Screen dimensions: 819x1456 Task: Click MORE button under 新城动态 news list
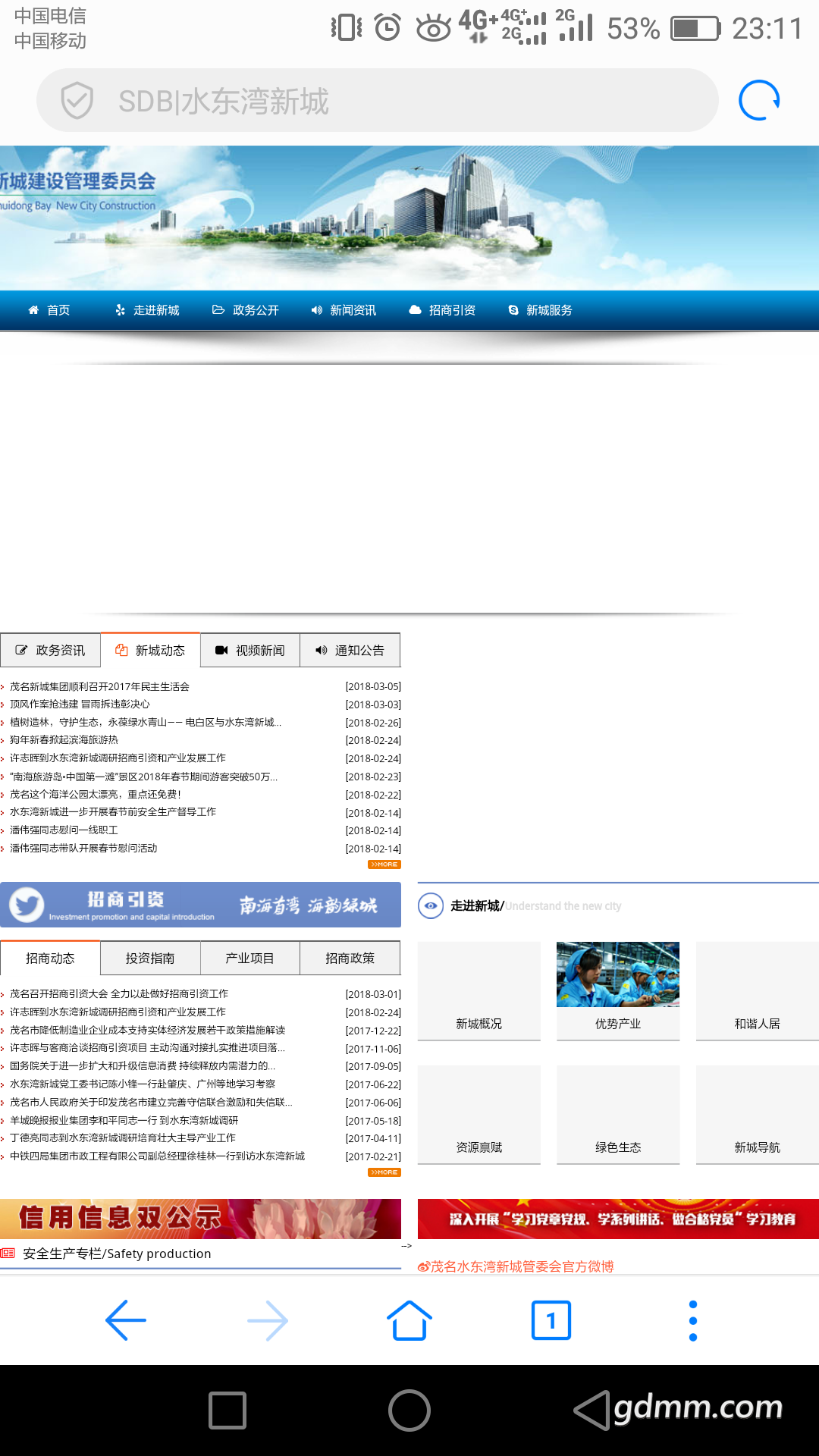click(384, 864)
